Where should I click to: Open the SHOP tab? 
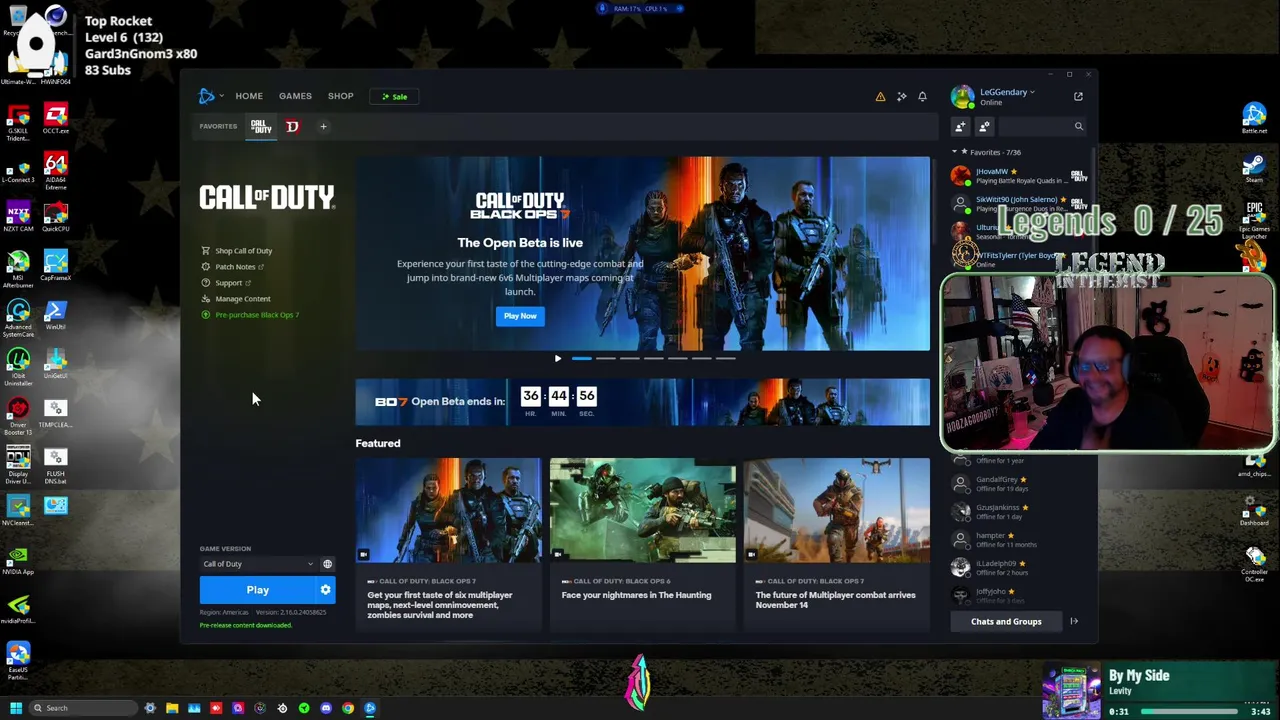(x=340, y=96)
